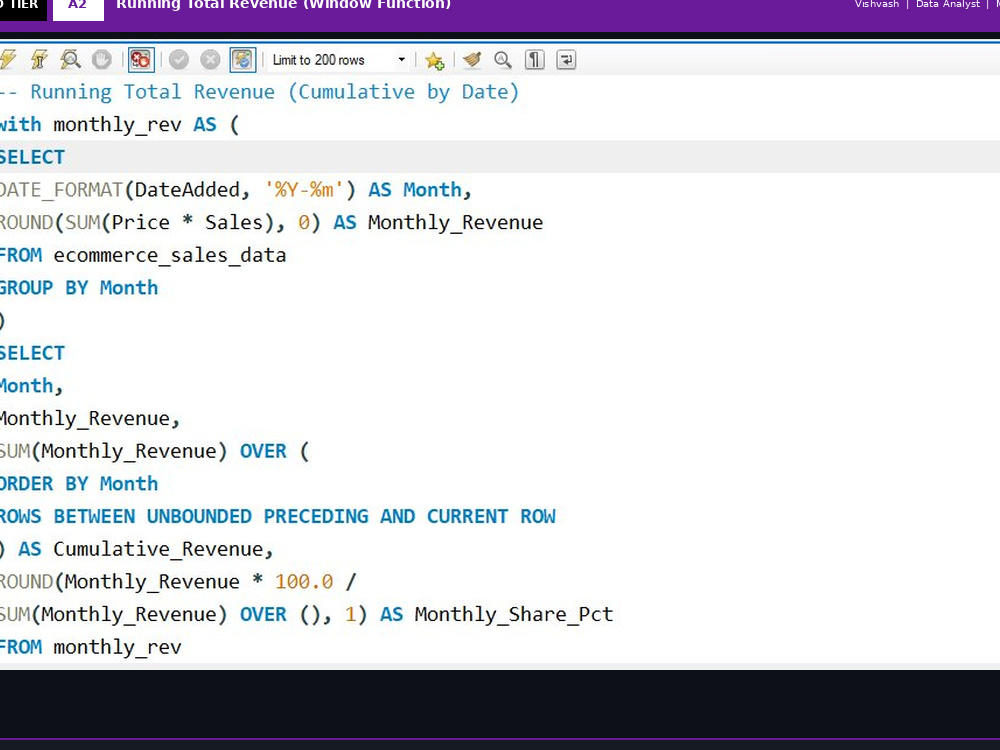Click the ORDER BY Month line

pyautogui.click(x=78, y=483)
